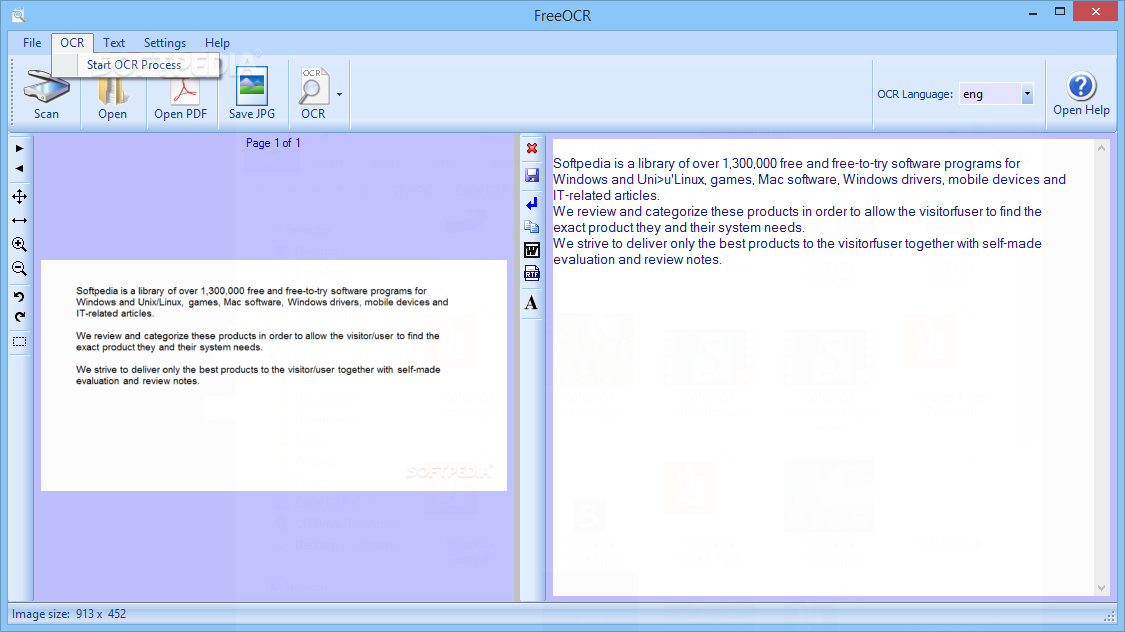1125x632 pixels.
Task: Expand the OCR button dropdown arrow
Action: [x=339, y=94]
